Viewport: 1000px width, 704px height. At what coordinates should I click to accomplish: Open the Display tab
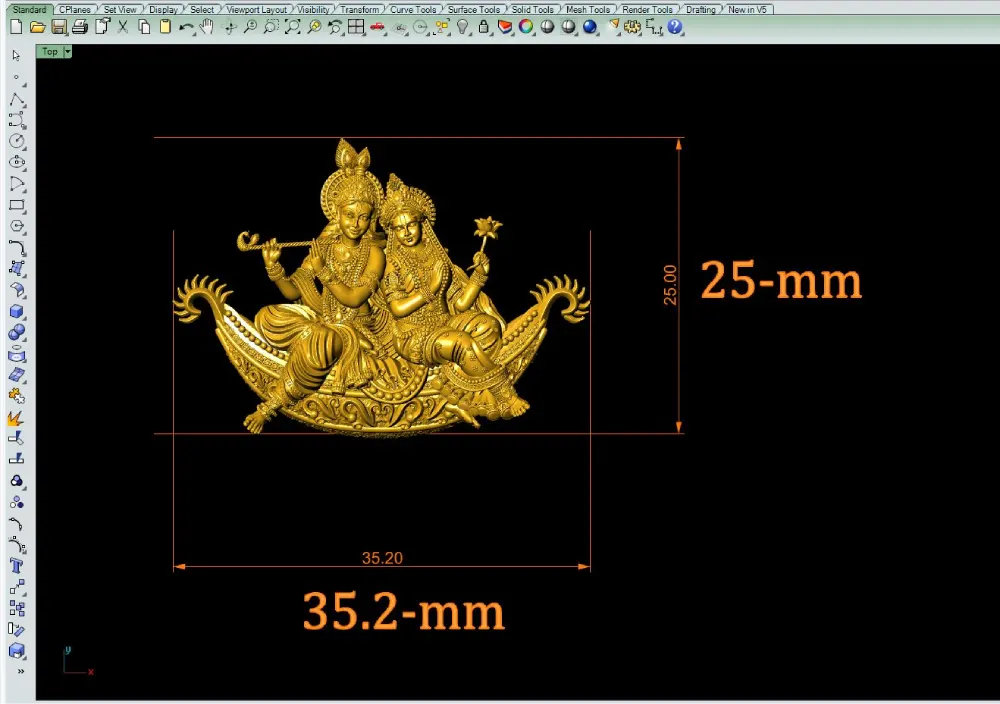point(163,10)
